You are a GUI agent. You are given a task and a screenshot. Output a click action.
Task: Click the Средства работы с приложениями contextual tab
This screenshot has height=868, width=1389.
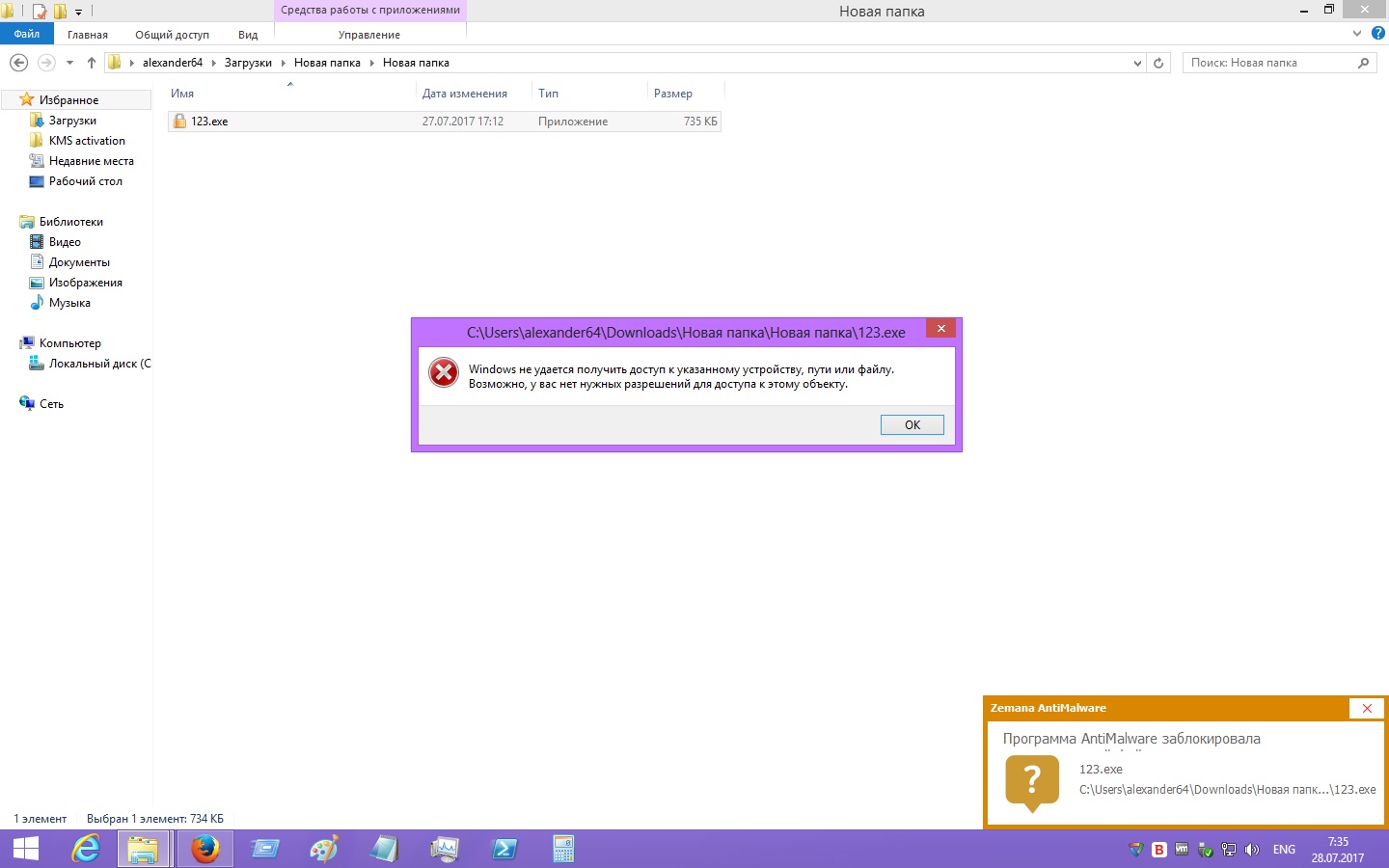370,10
